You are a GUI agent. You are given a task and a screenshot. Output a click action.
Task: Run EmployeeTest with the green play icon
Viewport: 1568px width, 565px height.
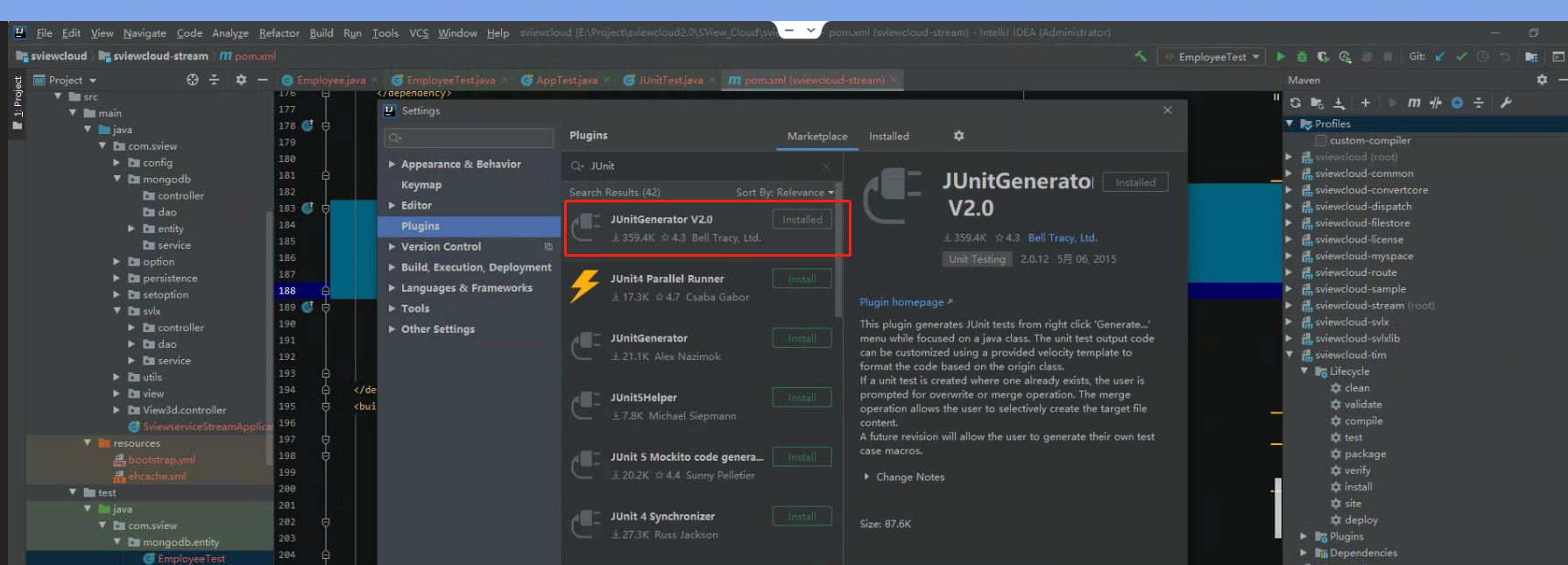(x=1281, y=56)
